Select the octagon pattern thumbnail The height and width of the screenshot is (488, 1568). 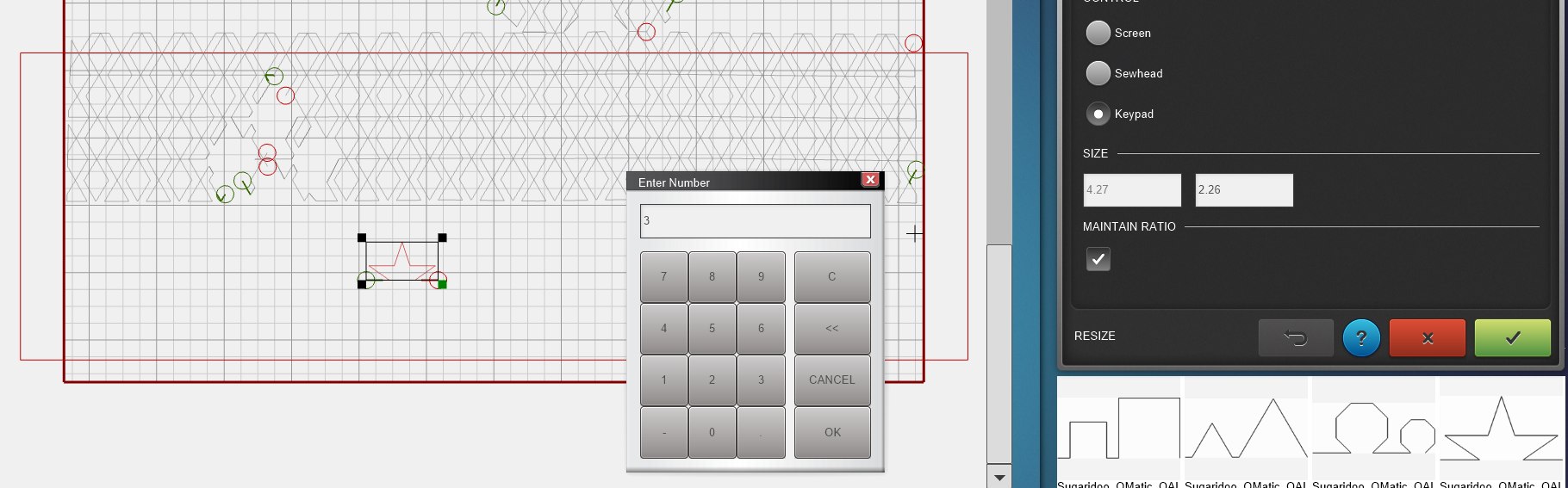(x=1373, y=429)
